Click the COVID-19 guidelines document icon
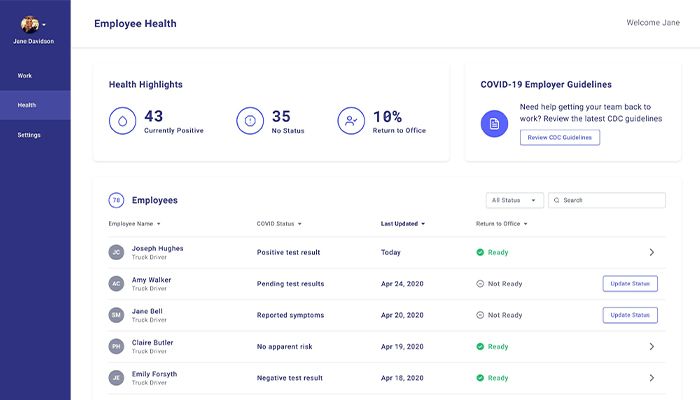The height and width of the screenshot is (400, 700). 493,123
